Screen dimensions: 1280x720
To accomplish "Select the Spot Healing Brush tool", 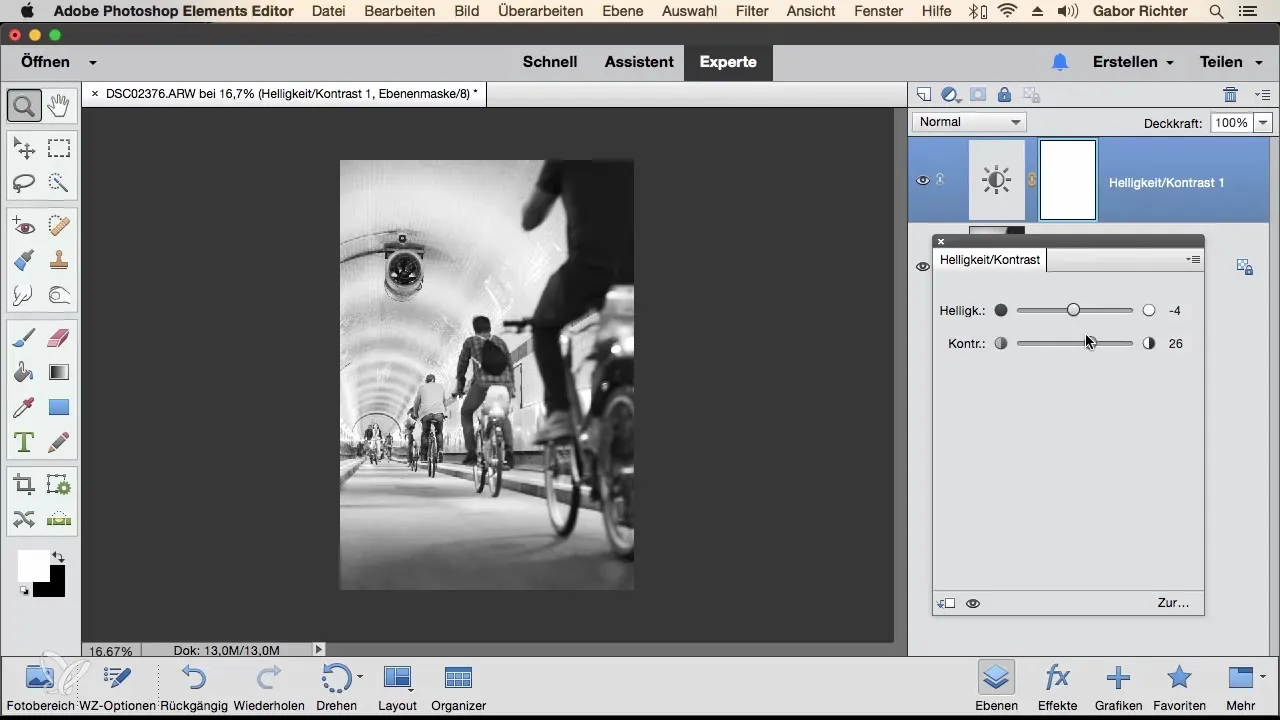I will pyautogui.click(x=59, y=226).
